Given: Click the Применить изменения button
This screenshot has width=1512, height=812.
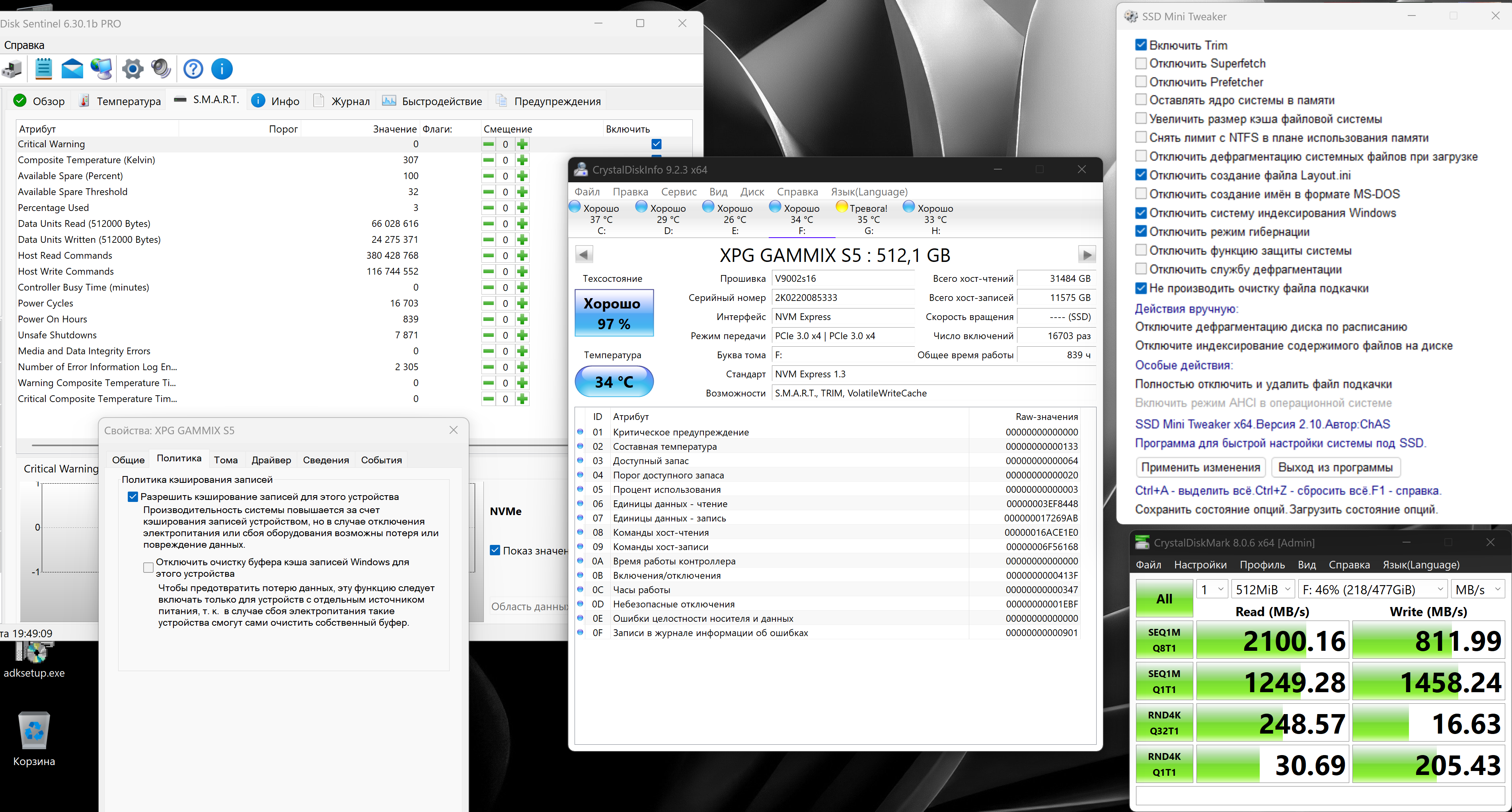Looking at the screenshot, I should (1200, 467).
